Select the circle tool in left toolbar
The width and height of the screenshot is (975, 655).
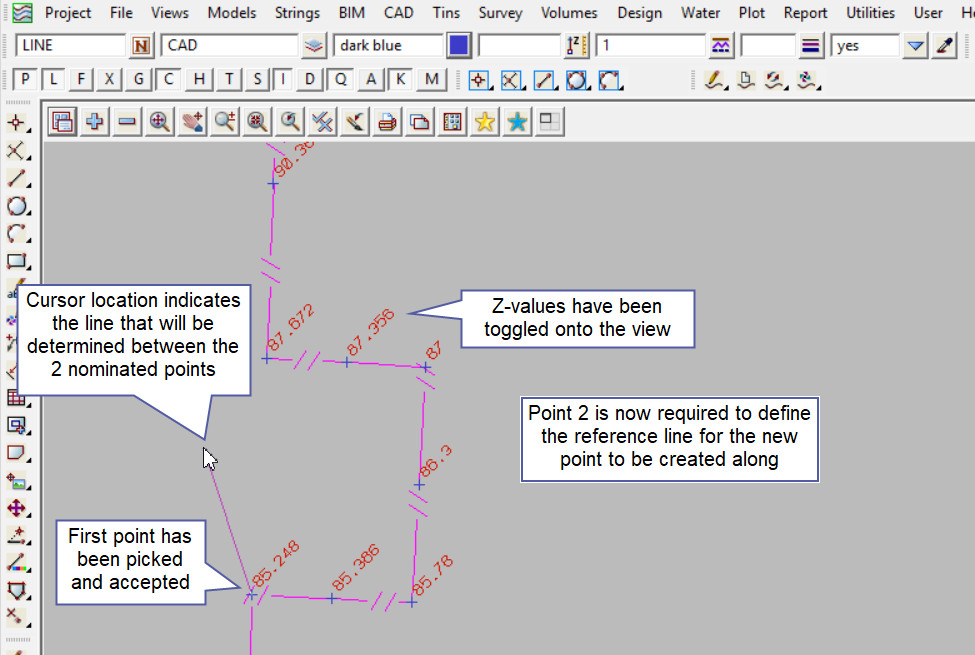pos(17,207)
